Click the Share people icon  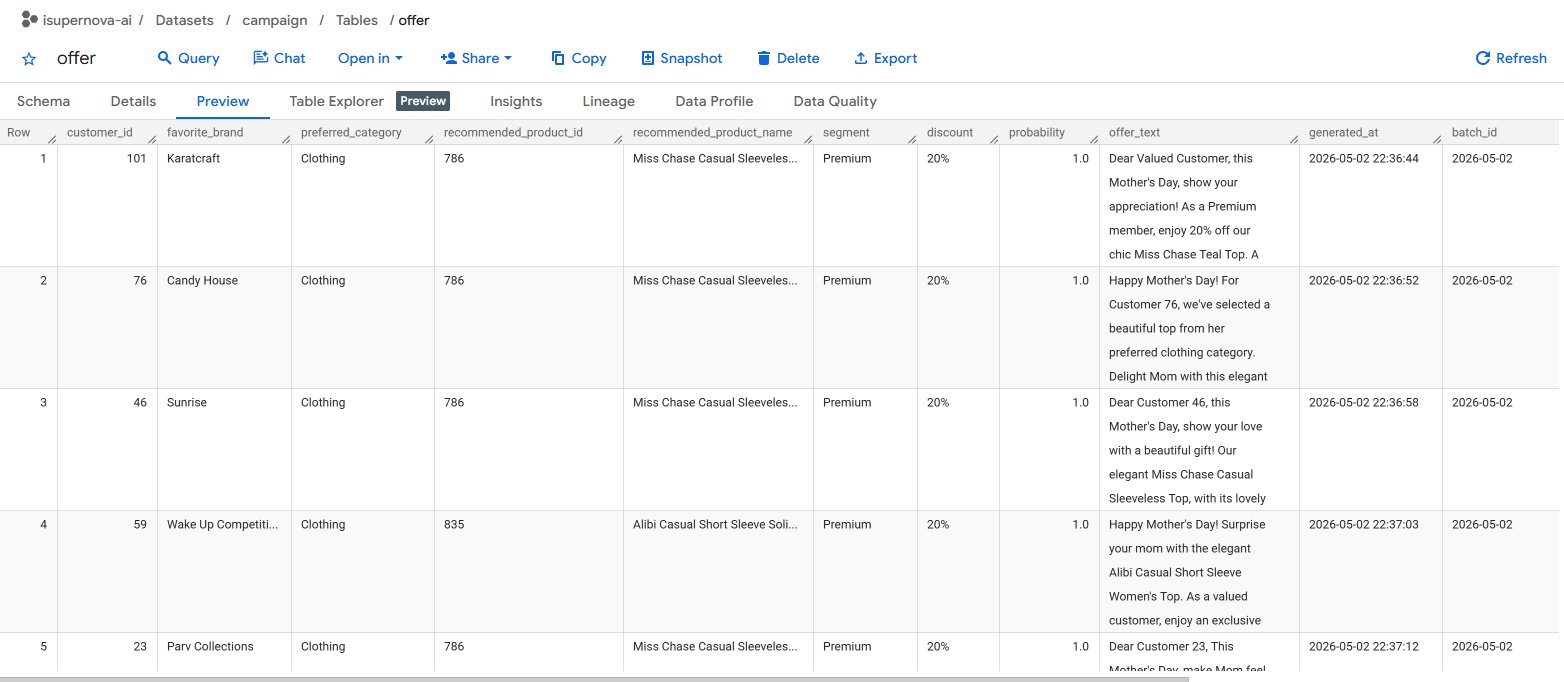coord(449,58)
